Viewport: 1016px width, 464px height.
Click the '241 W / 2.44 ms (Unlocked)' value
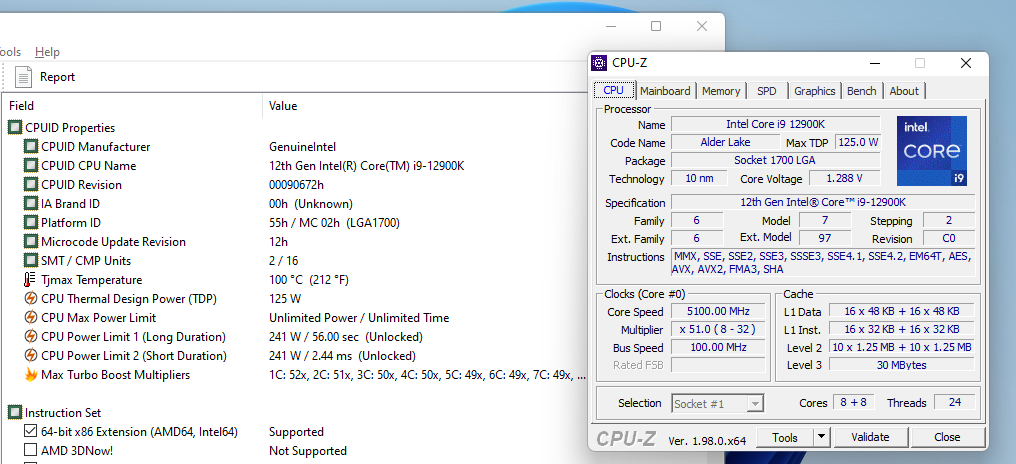coord(342,356)
